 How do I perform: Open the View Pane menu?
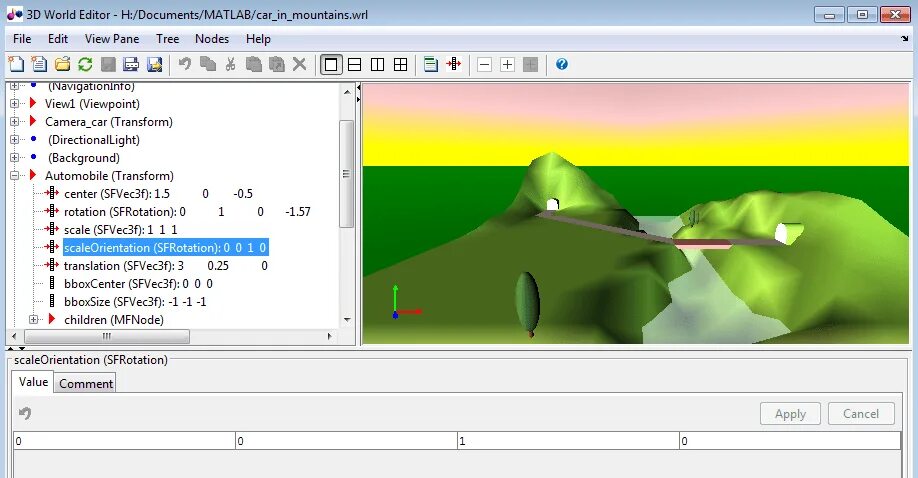pyautogui.click(x=112, y=39)
